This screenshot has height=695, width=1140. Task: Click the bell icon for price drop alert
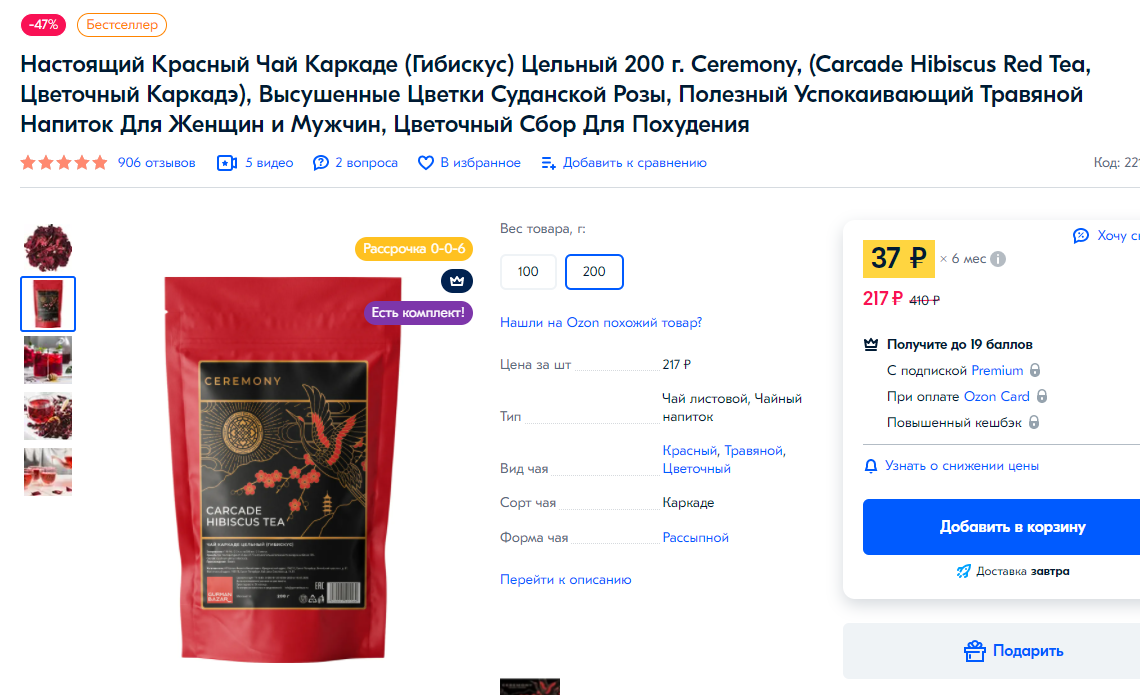pyautogui.click(x=870, y=466)
